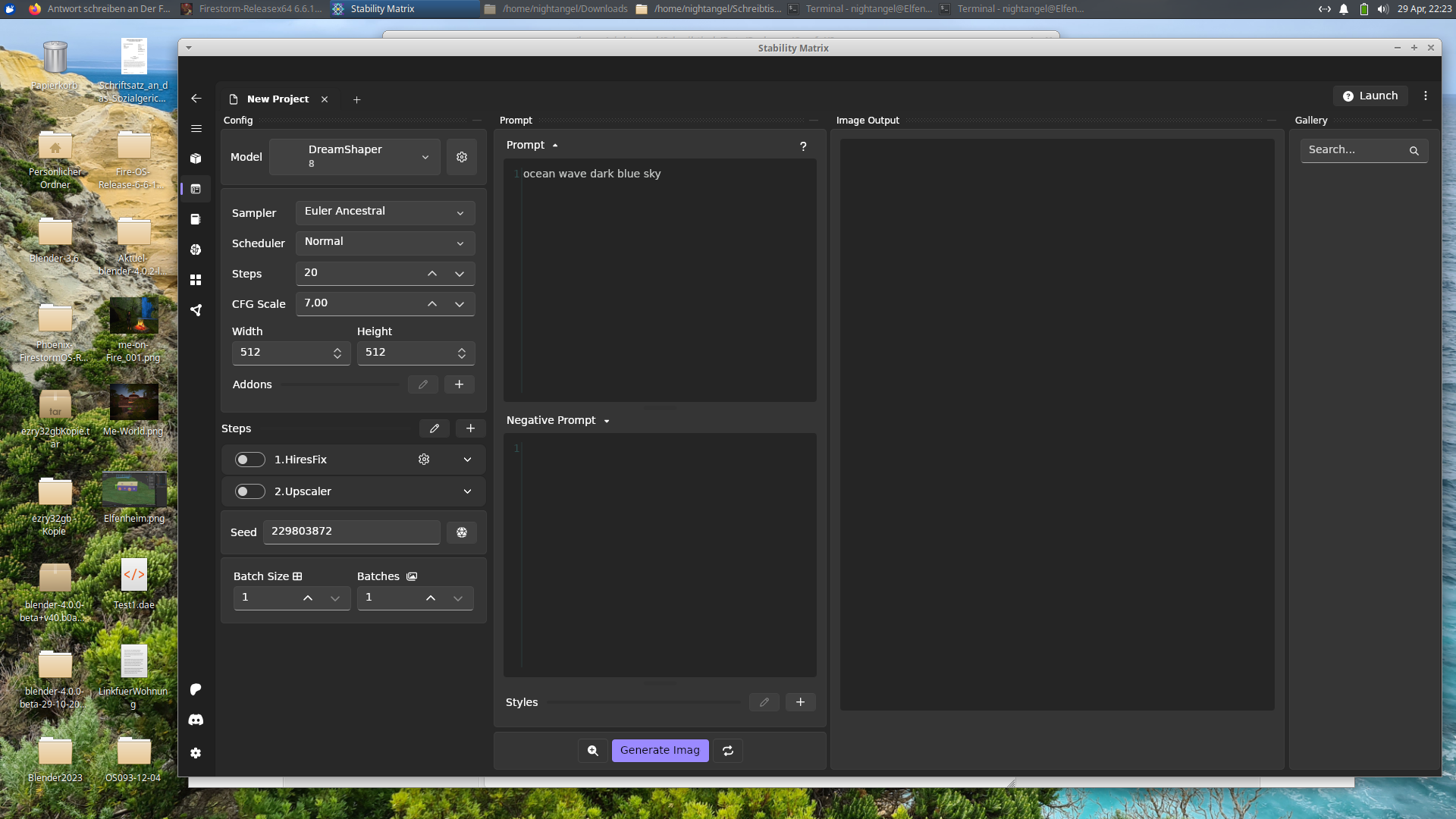Open DreamShaper model dropdown
The height and width of the screenshot is (819, 1456).
tap(355, 157)
